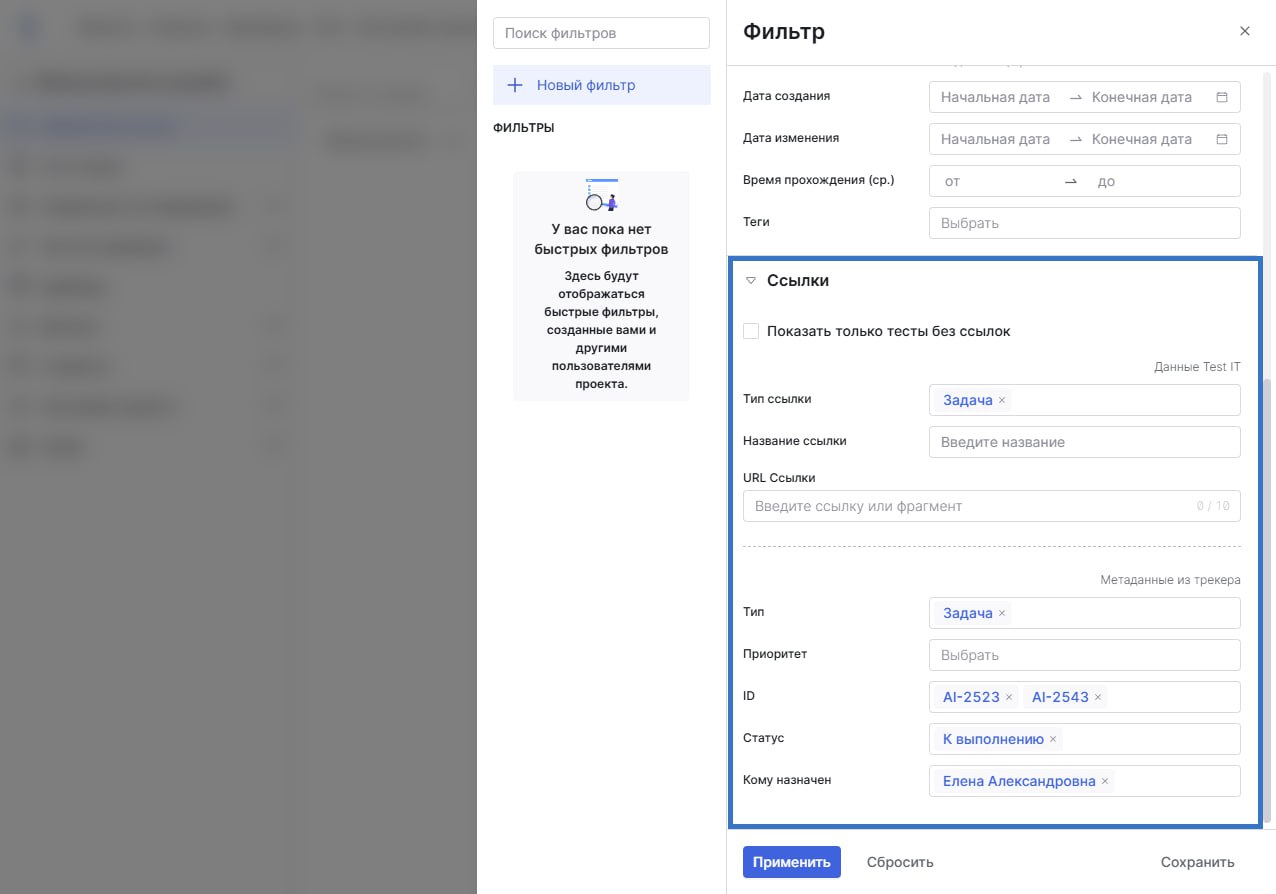
Task: Remove the 'К выполнению' status tag
Action: pos(1053,740)
